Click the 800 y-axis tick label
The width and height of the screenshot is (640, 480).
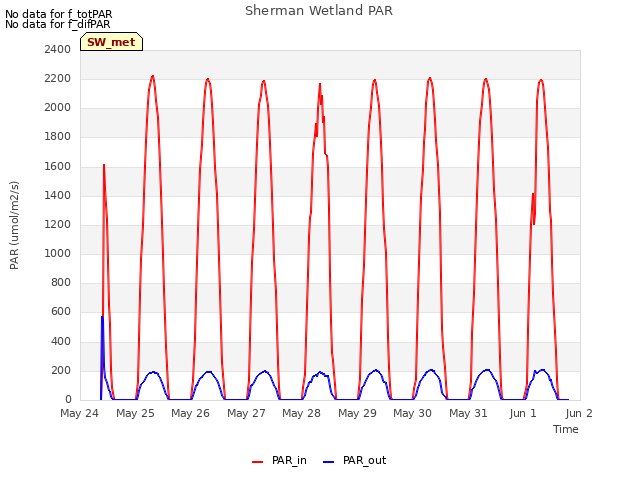61,282
